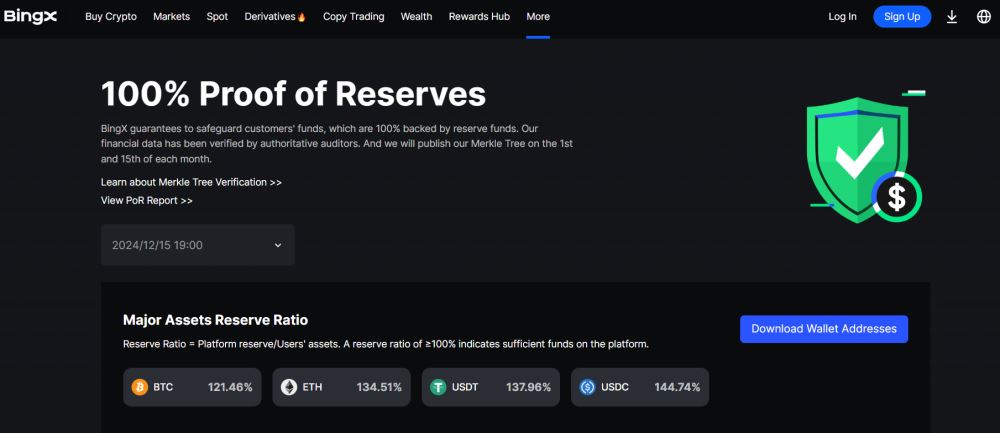
Task: Open the More menu
Action: [x=538, y=17]
